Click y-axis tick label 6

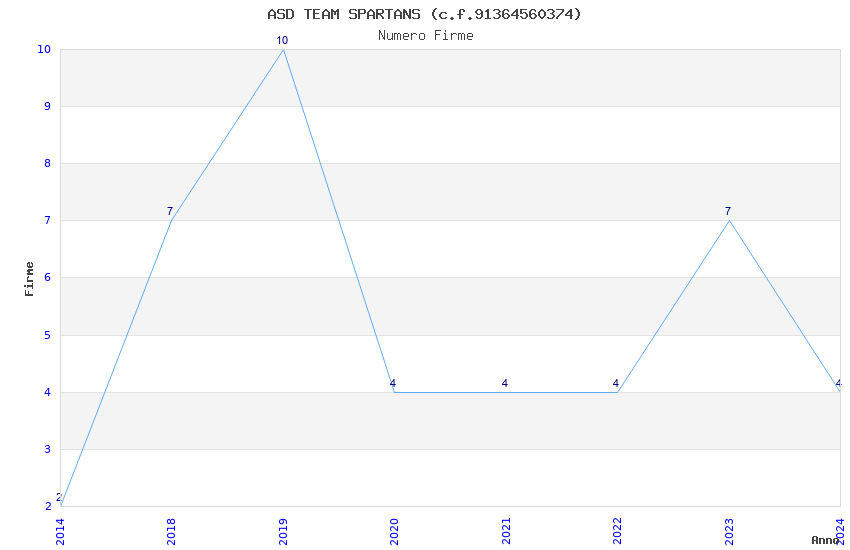[48, 277]
